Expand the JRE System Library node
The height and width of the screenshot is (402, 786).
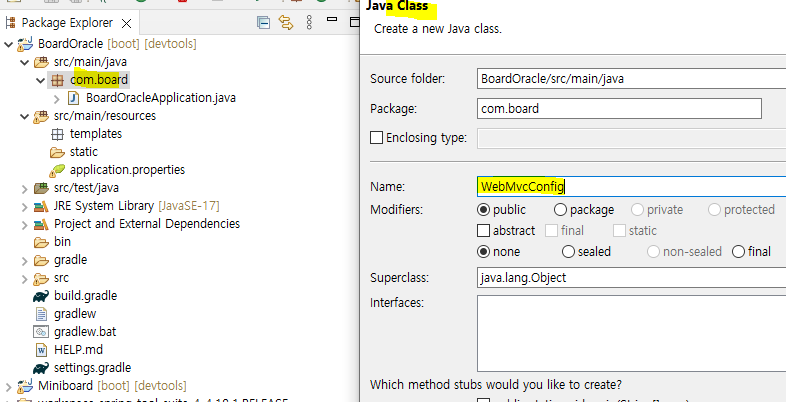(25, 207)
